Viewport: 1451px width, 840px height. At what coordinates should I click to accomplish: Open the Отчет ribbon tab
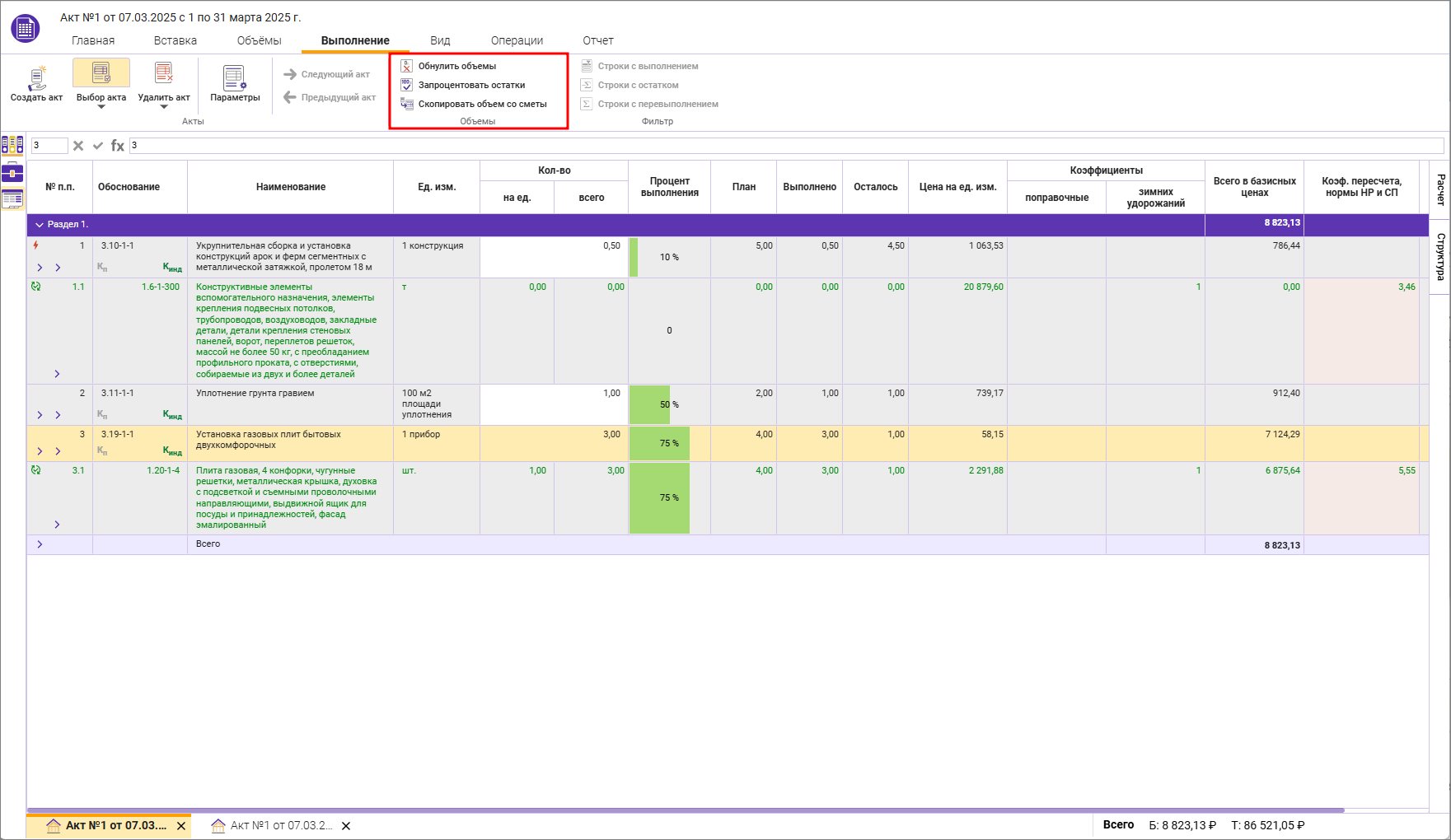[597, 40]
